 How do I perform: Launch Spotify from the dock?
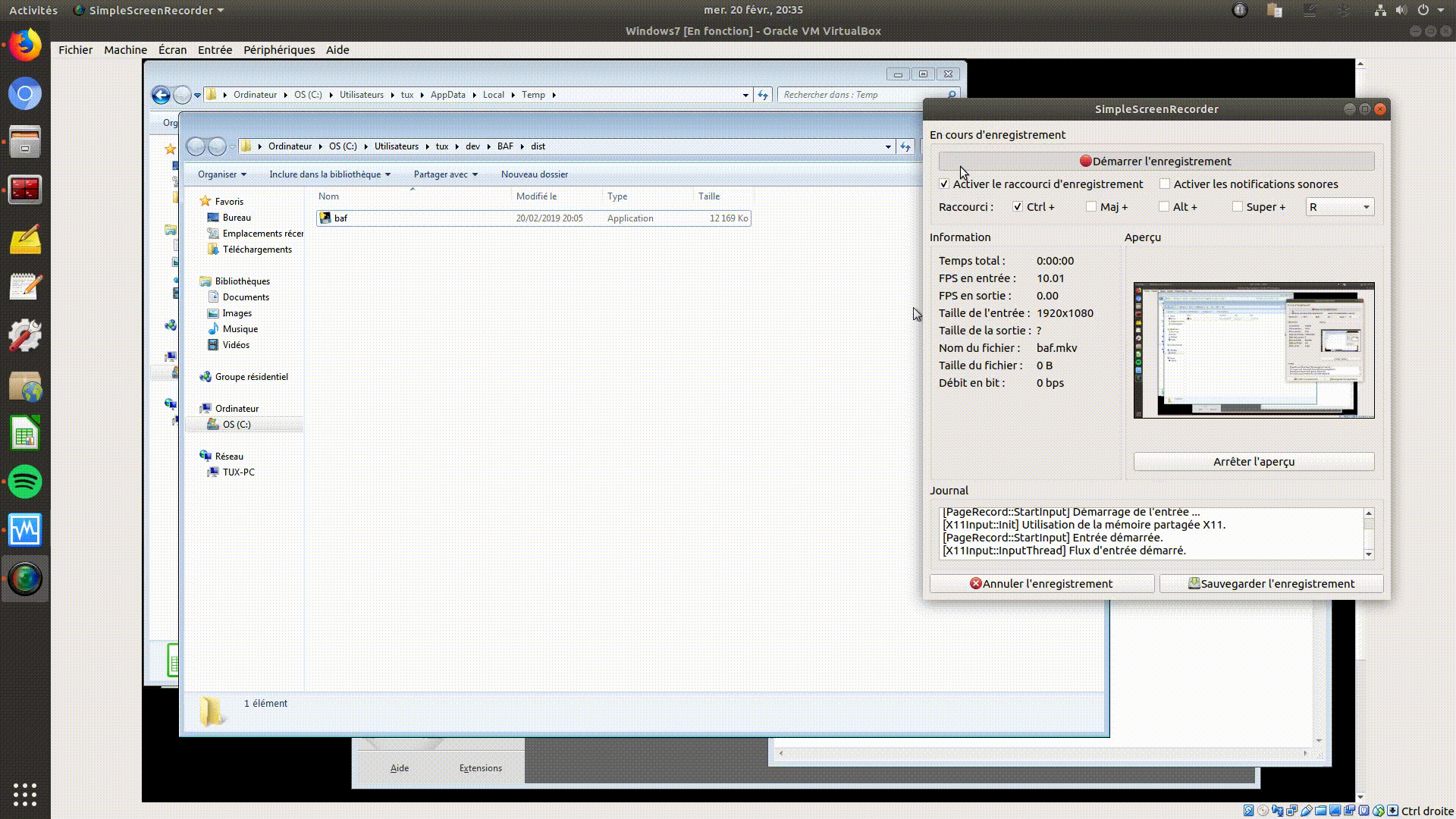pos(25,482)
